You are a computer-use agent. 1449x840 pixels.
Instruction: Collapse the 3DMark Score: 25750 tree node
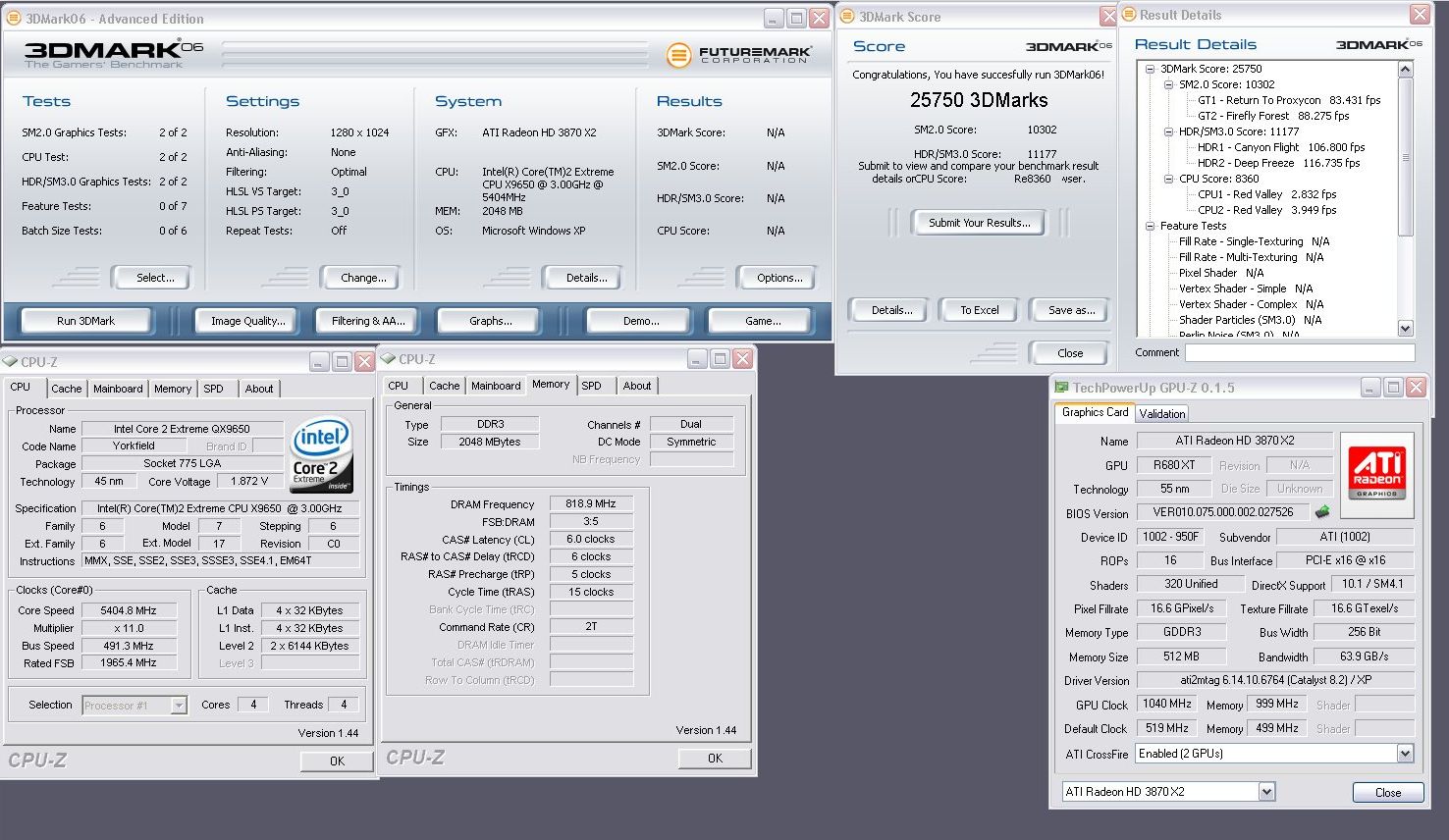click(x=1151, y=69)
